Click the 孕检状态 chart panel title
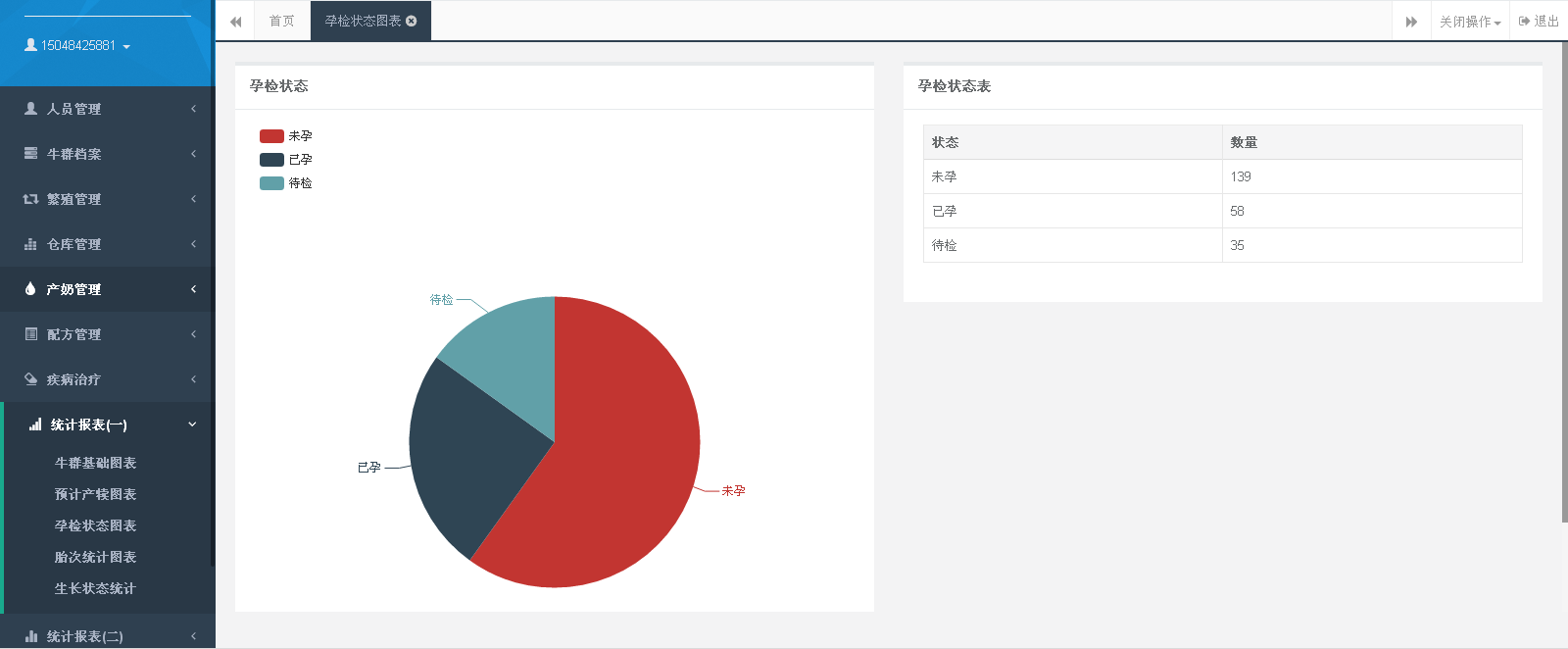 (278, 86)
